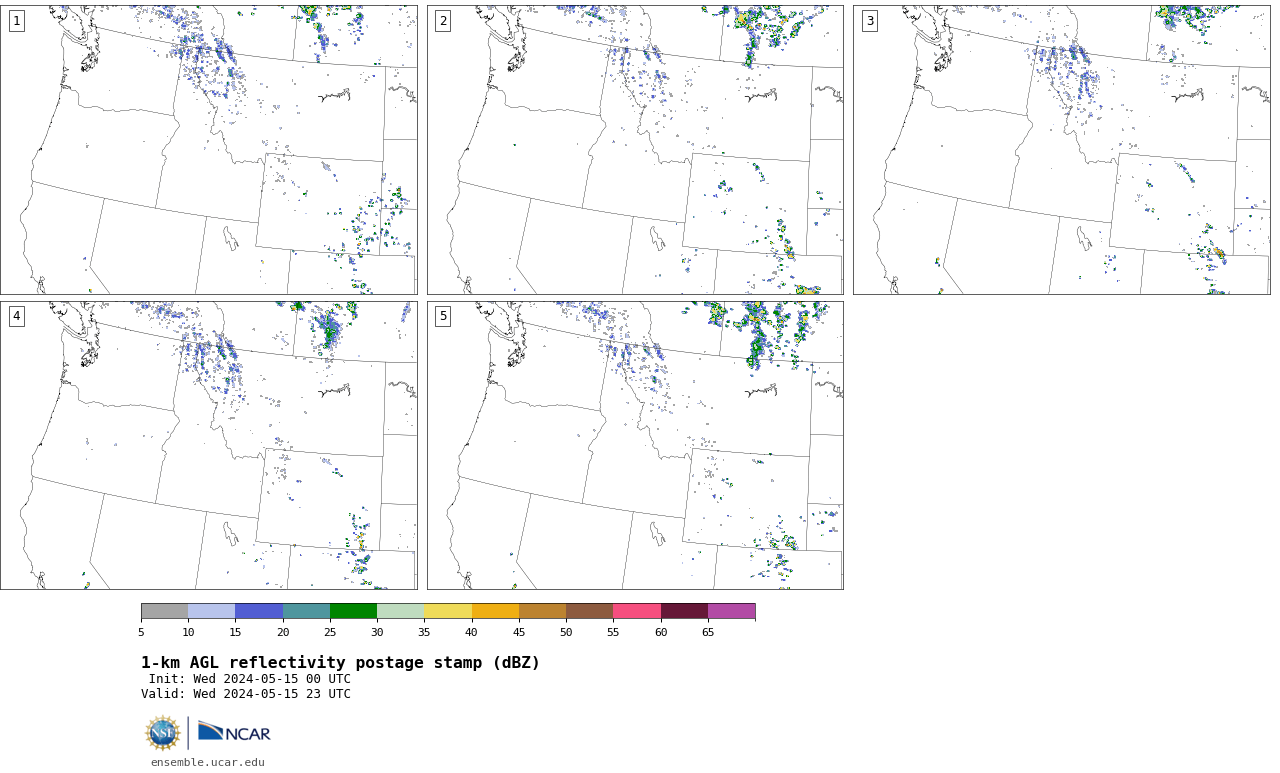Select the maroon 60-65 dBZ swatch
Viewport: 1280px width, 773px height.
click(x=684, y=611)
